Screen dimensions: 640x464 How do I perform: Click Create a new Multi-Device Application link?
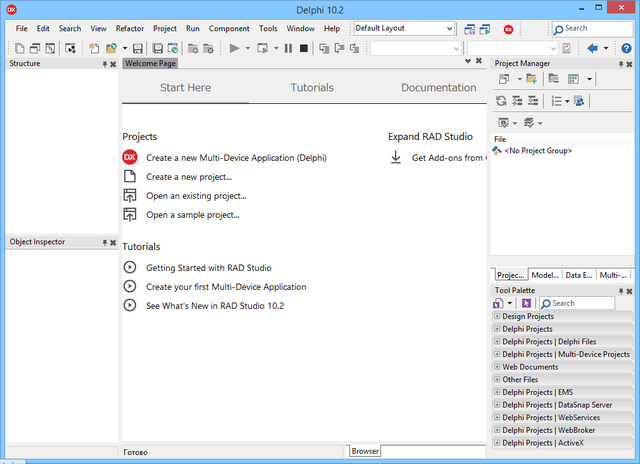click(236, 158)
